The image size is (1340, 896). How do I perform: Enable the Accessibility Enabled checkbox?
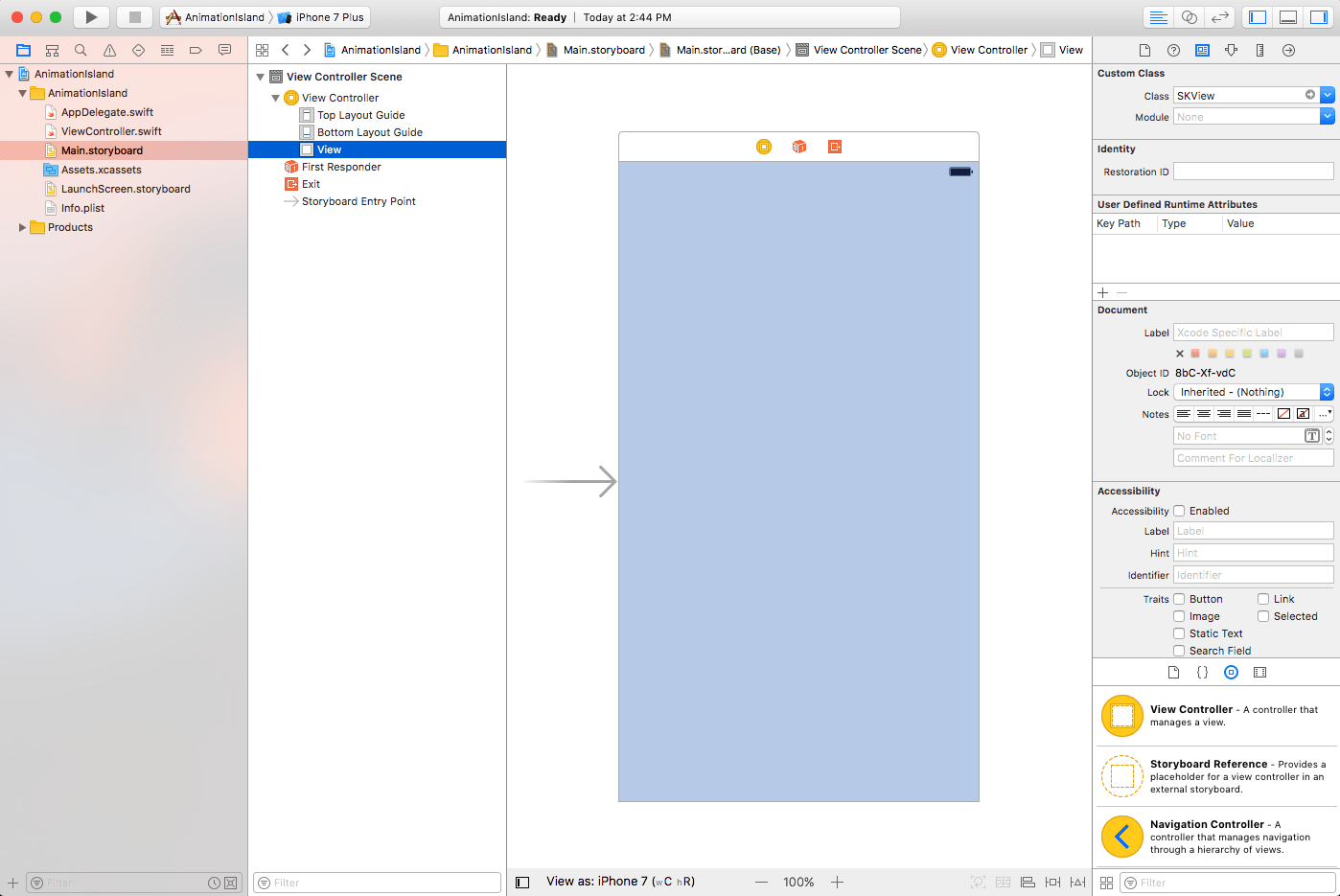[1179, 511]
